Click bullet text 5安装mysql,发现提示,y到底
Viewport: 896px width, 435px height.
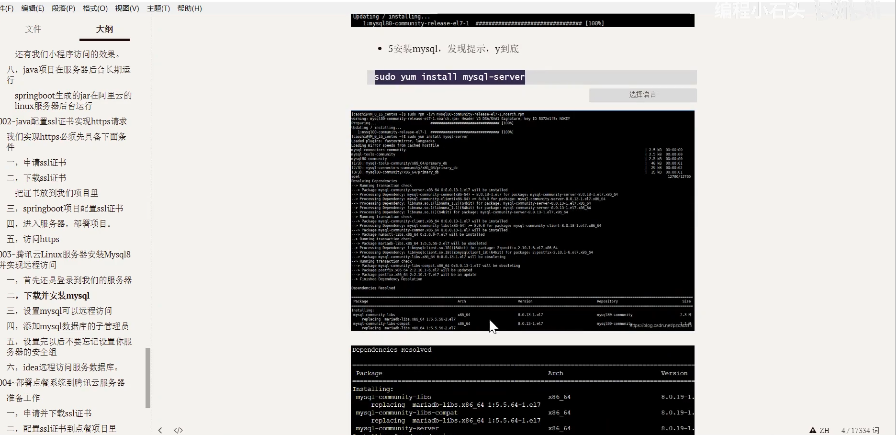click(x=453, y=49)
